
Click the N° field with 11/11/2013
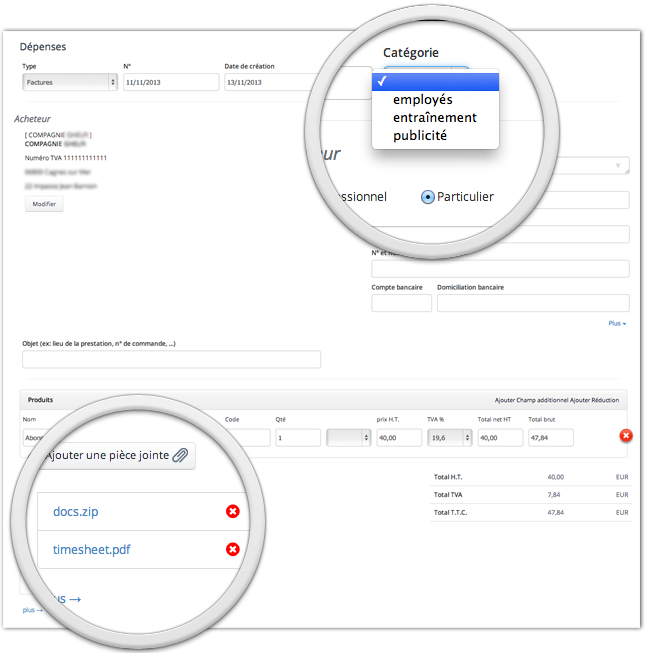click(171, 82)
